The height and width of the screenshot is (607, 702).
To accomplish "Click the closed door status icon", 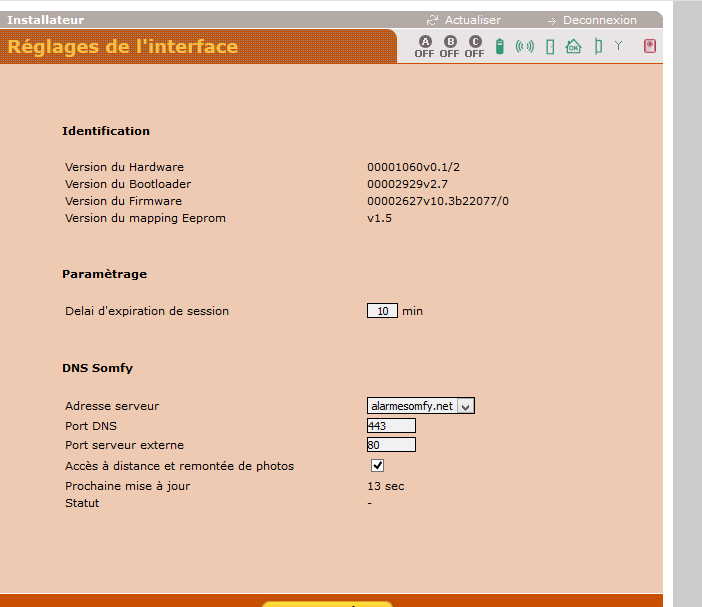I will [x=549, y=46].
